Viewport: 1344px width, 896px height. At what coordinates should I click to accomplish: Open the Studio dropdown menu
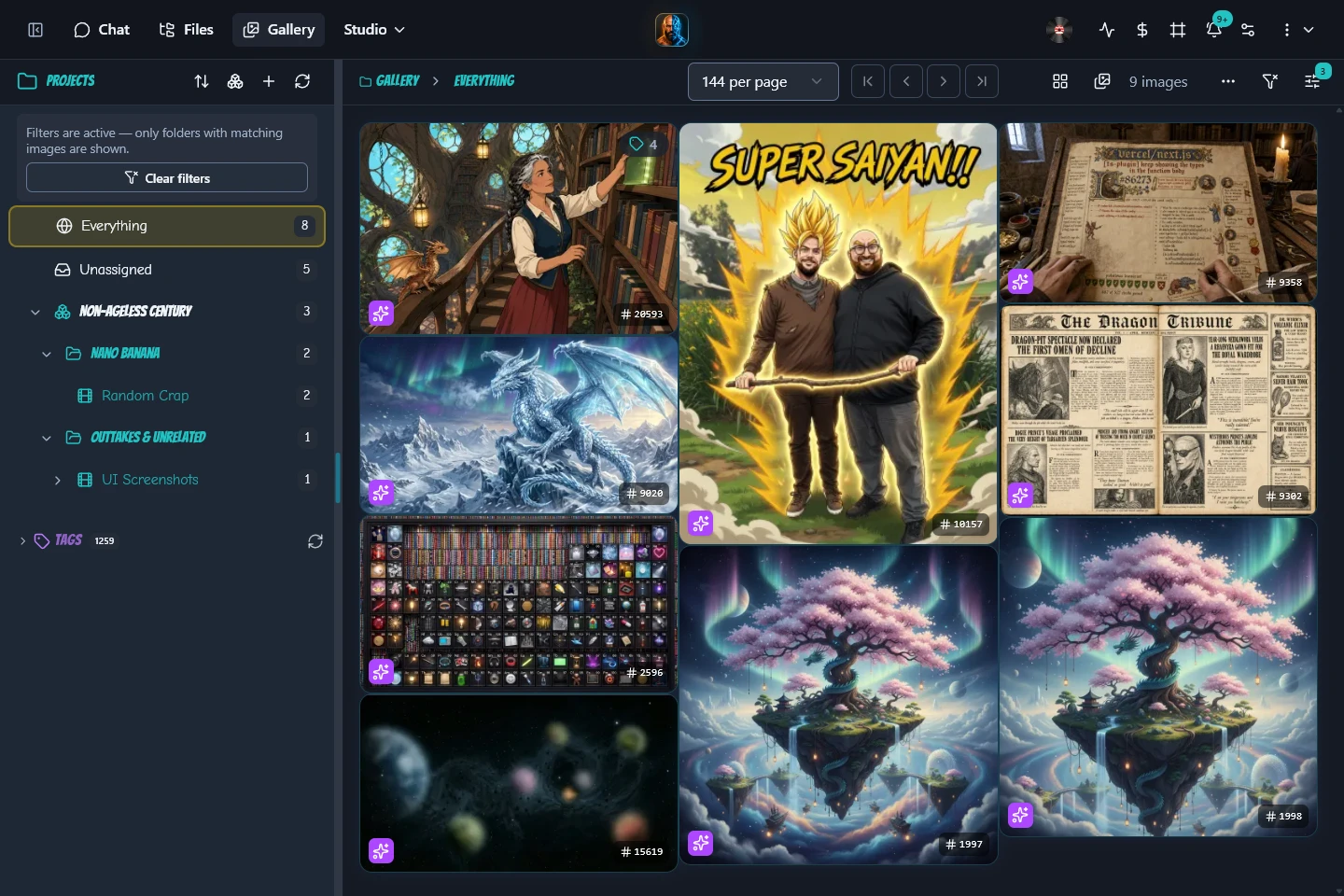point(374,30)
